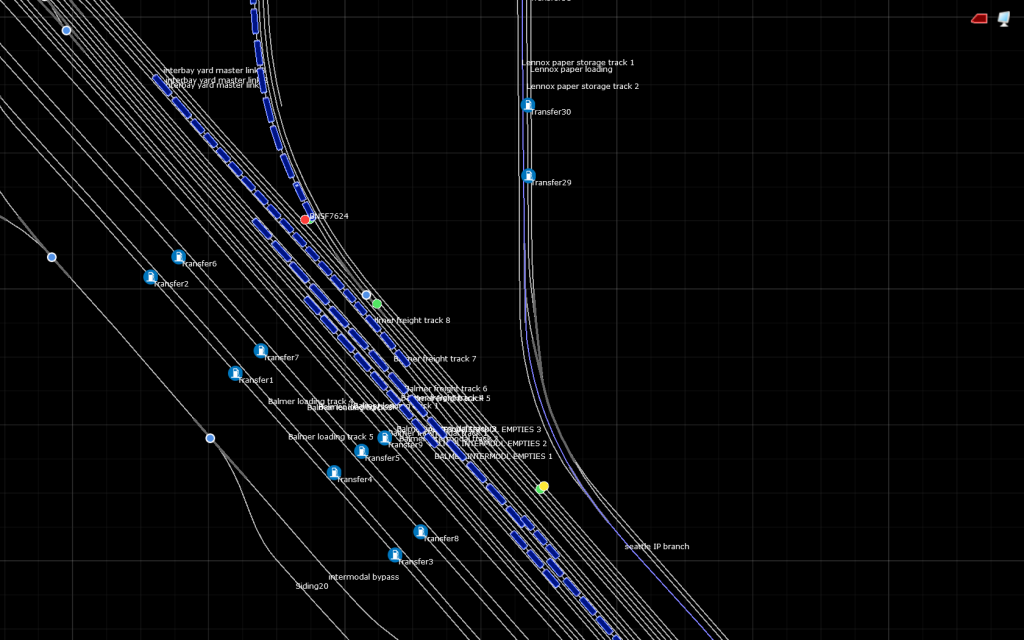The height and width of the screenshot is (640, 1024).
Task: Open the transfer29 marker icon
Action: [529, 176]
